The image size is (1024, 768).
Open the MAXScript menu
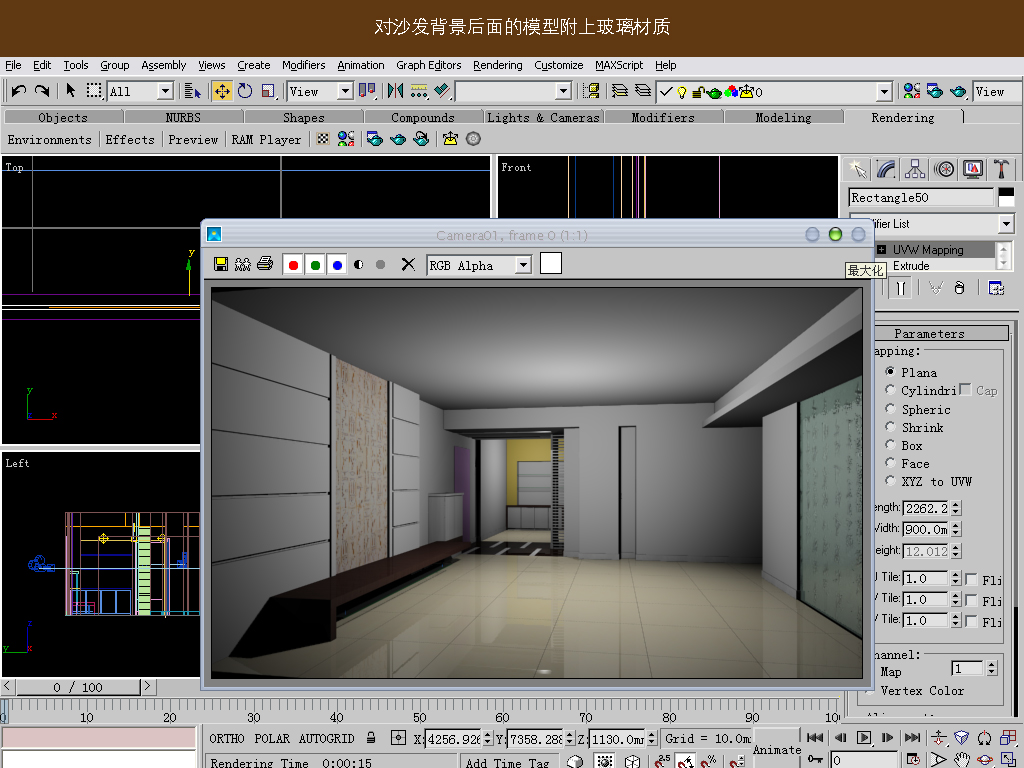click(x=619, y=65)
